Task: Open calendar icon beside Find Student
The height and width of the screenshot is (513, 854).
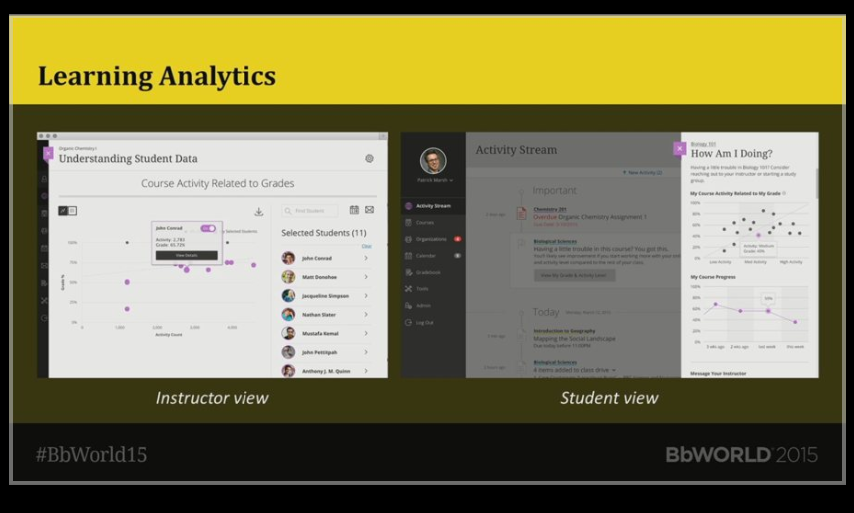Action: (x=354, y=210)
